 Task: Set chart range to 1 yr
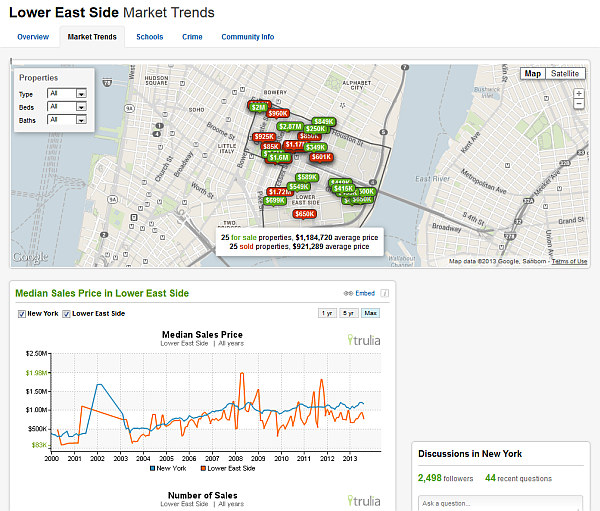(327, 313)
